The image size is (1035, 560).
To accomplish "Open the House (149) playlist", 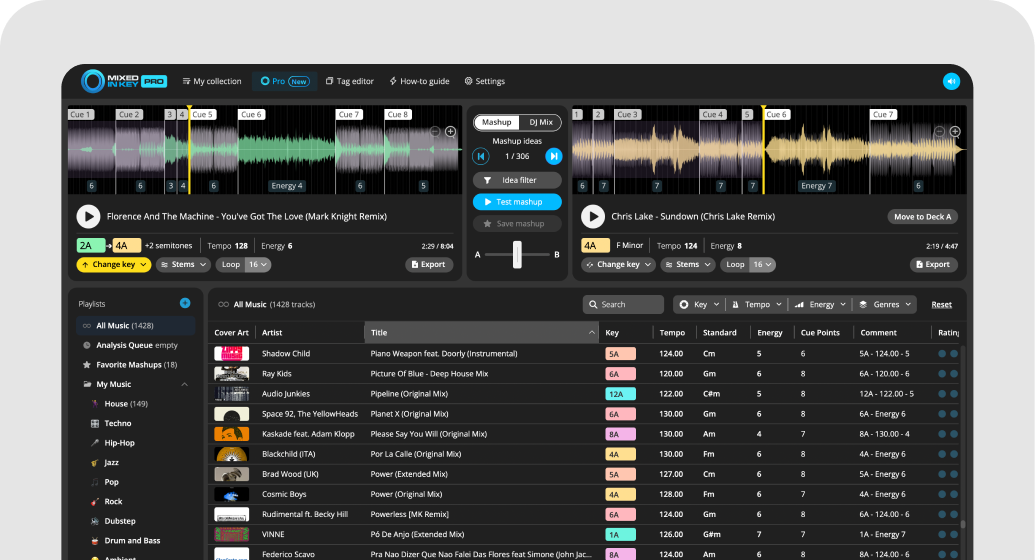I will [125, 404].
